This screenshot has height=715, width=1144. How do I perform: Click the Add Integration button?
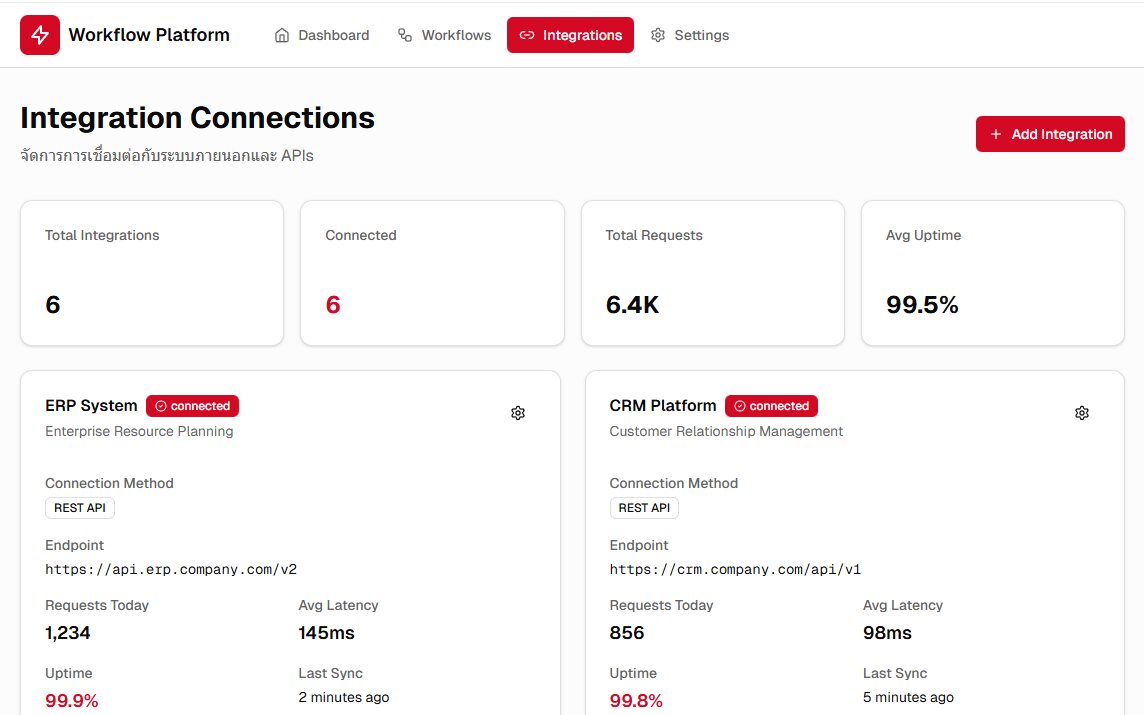point(1050,134)
